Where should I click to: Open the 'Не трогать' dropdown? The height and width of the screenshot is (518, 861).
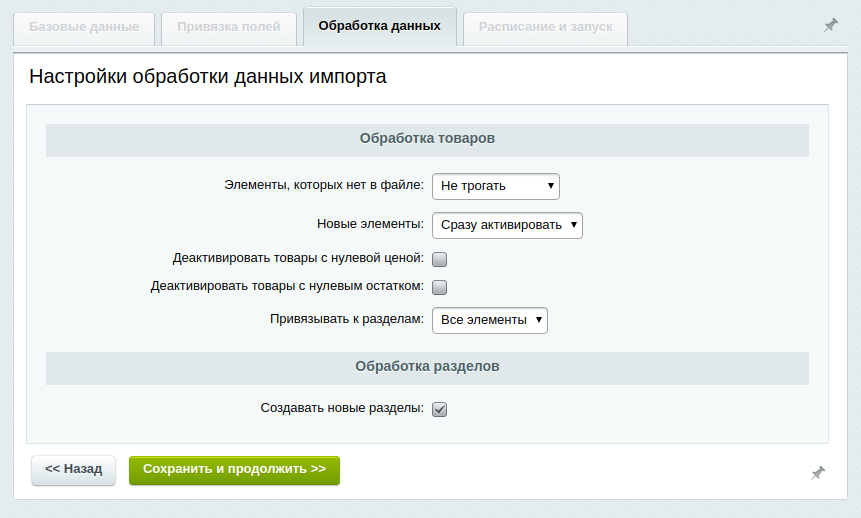point(495,186)
